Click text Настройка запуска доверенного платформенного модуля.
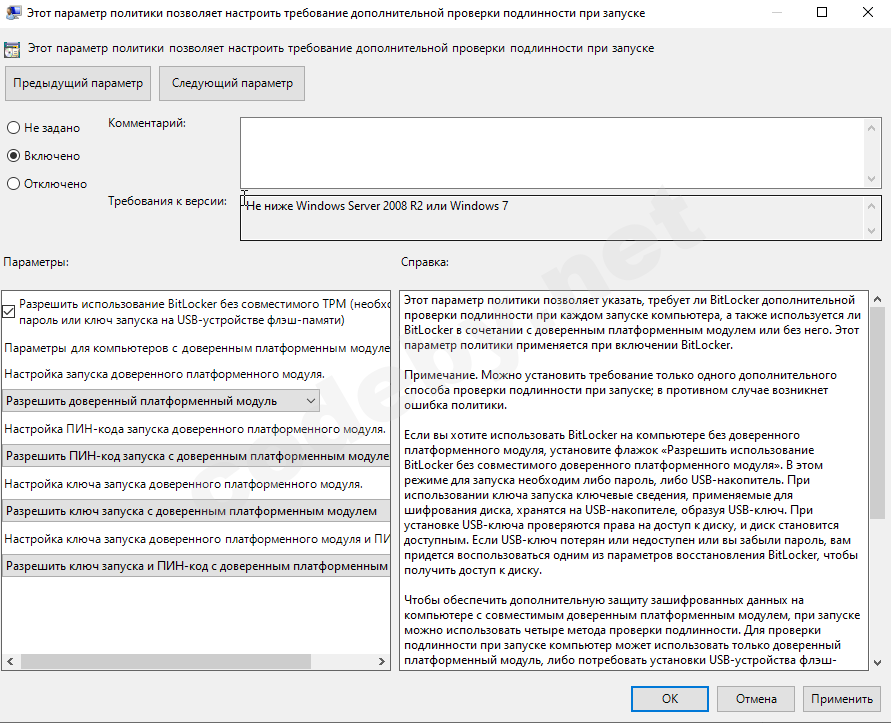891x723 pixels. [165, 375]
